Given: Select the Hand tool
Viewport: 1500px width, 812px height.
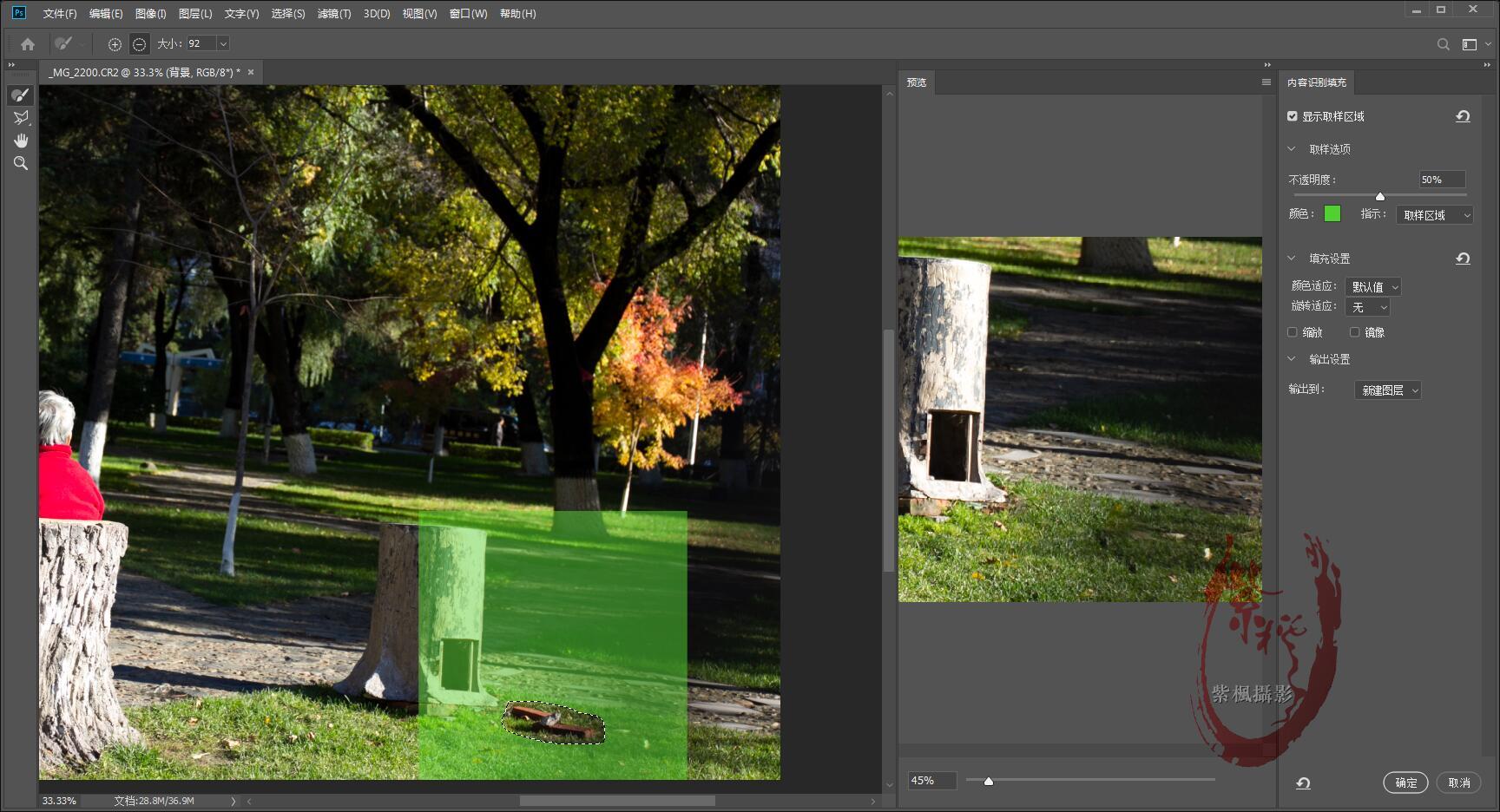Looking at the screenshot, I should 21,141.
